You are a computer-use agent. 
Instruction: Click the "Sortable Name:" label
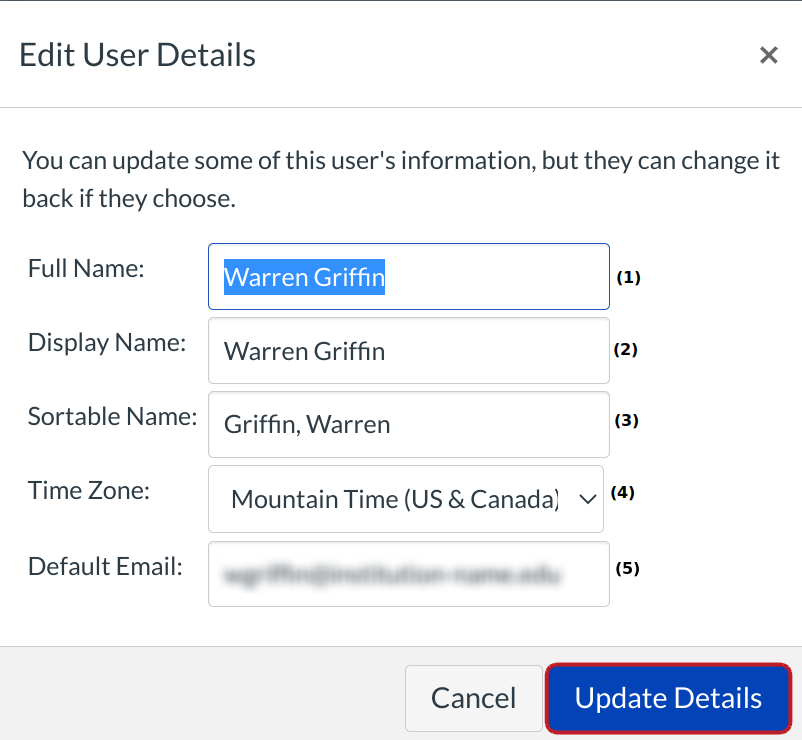112,417
